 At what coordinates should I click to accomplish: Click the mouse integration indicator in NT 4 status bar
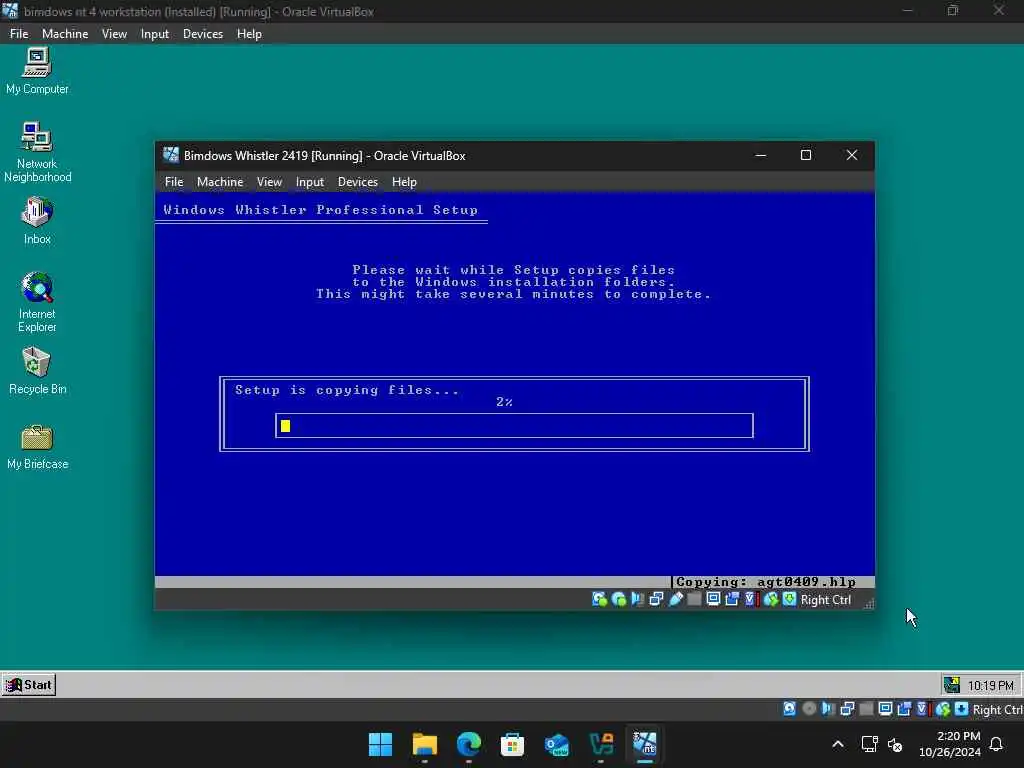pyautogui.click(x=942, y=709)
